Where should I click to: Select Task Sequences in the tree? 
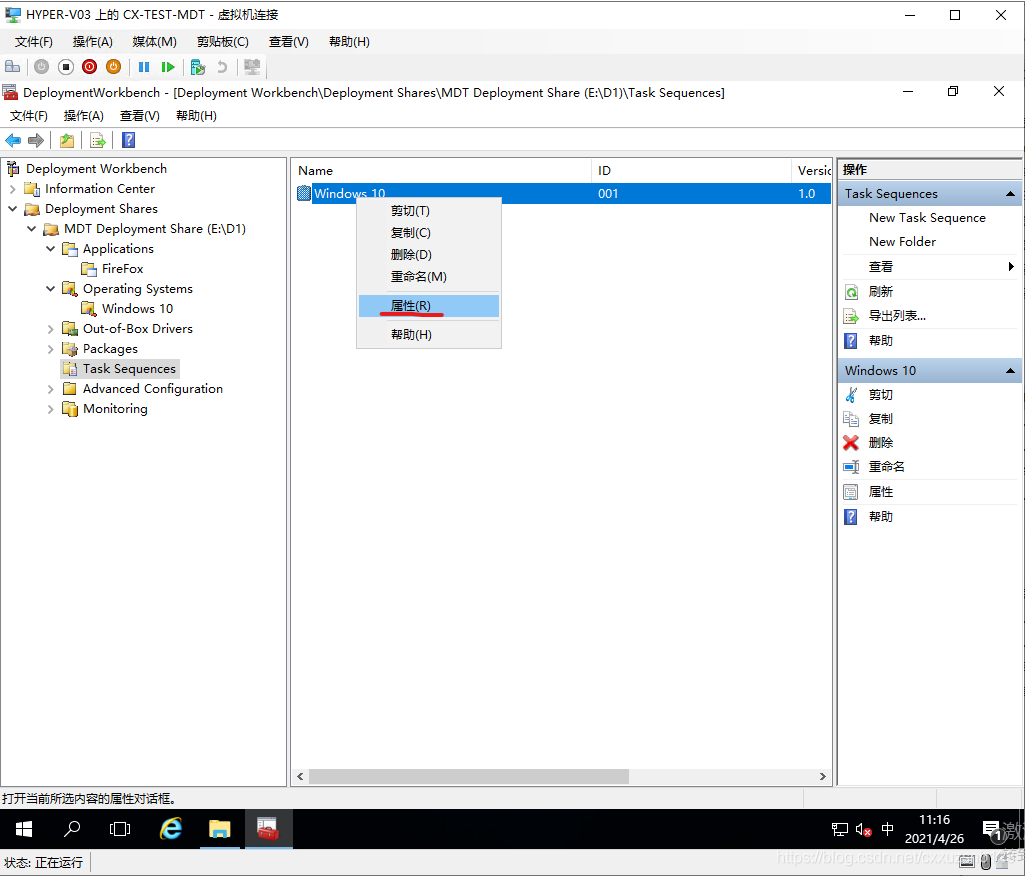(x=129, y=369)
